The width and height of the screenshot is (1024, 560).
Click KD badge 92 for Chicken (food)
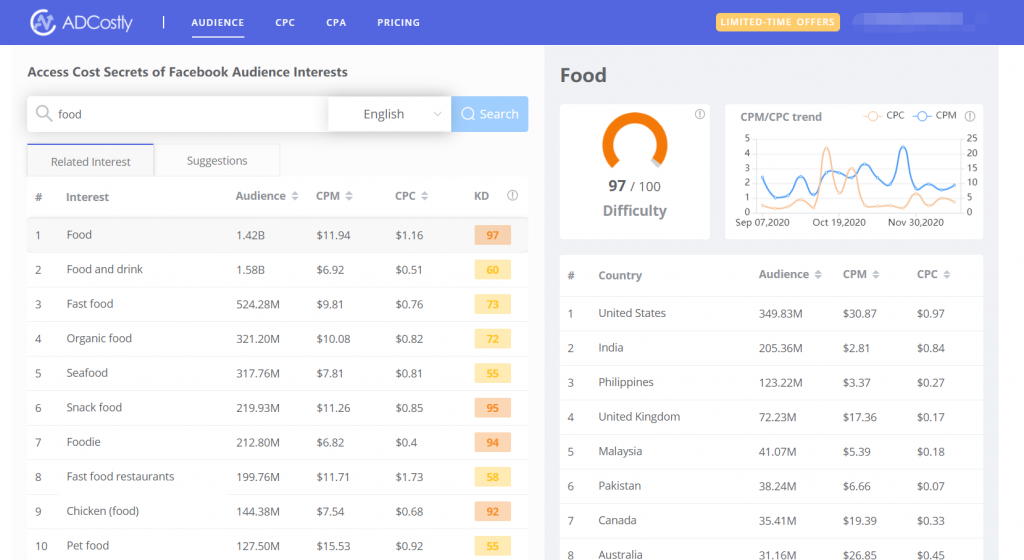tap(492, 512)
